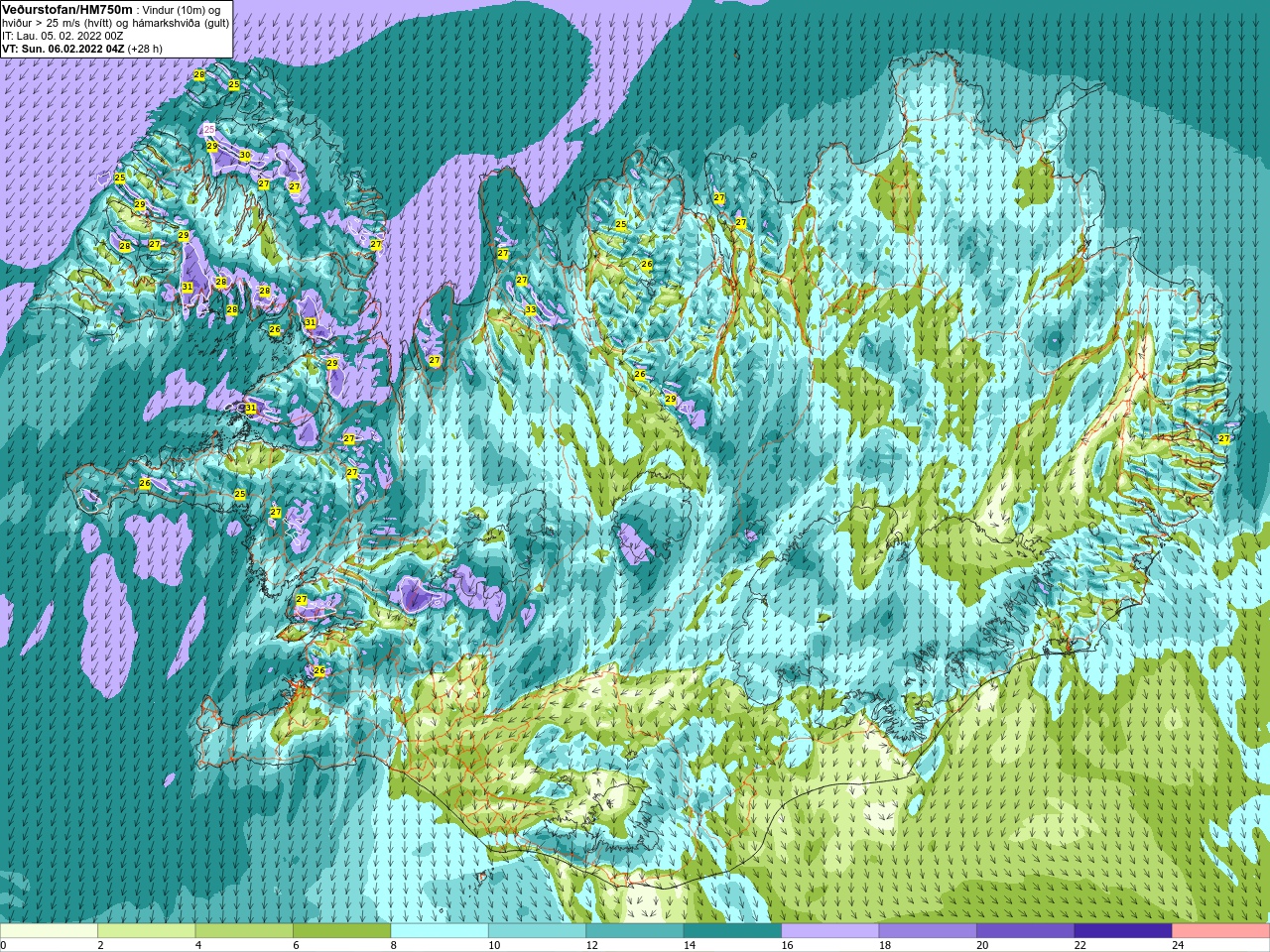
Task: Click the 16–18 m/s lavender legend swatch
Action: pyautogui.click(x=830, y=931)
